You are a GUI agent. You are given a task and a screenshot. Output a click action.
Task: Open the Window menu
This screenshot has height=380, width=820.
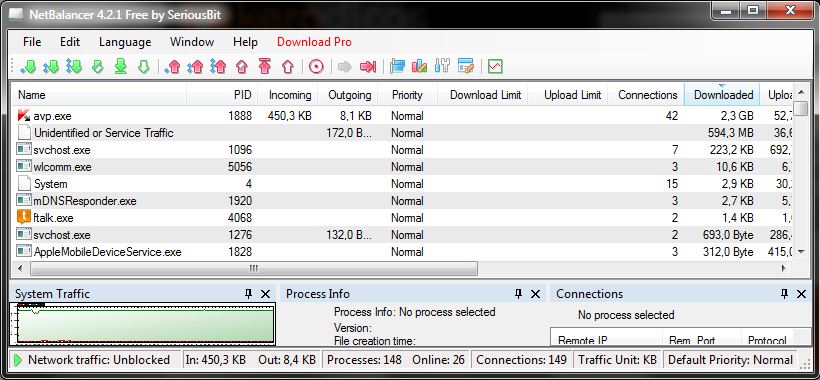[x=192, y=42]
